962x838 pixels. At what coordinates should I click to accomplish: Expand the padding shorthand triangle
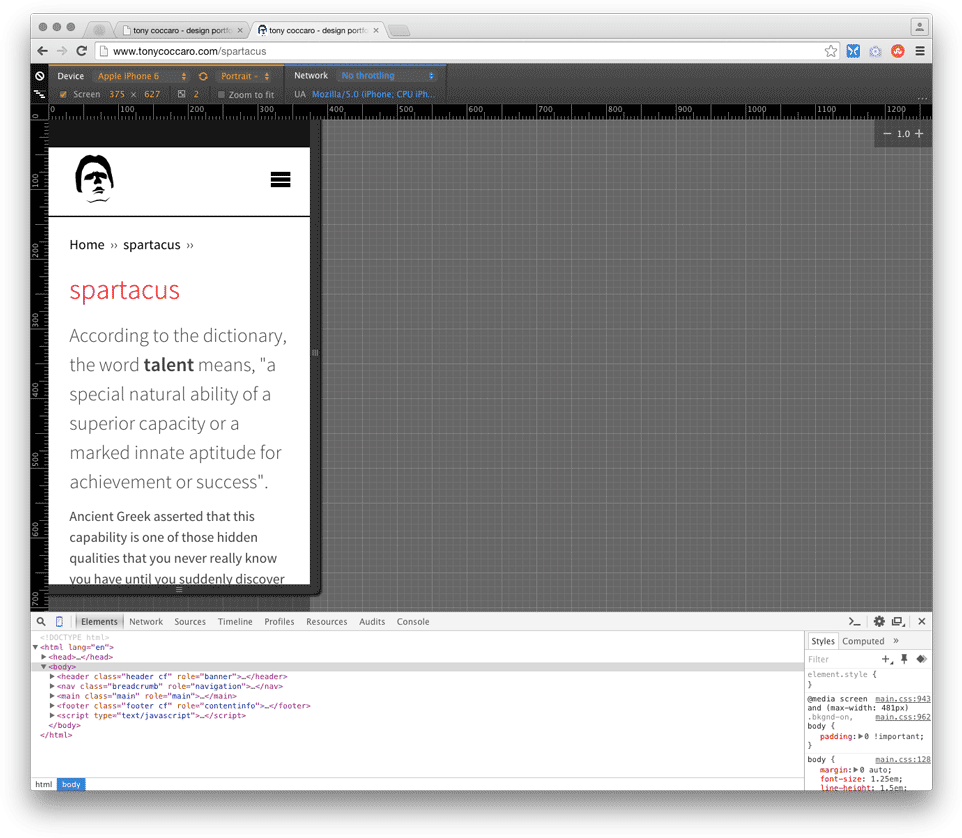pyautogui.click(x=860, y=736)
